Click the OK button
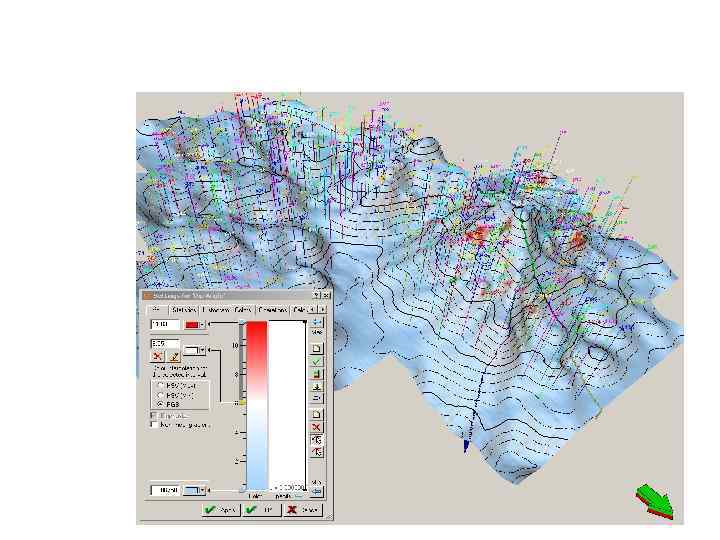The width and height of the screenshot is (720, 540). click(262, 510)
